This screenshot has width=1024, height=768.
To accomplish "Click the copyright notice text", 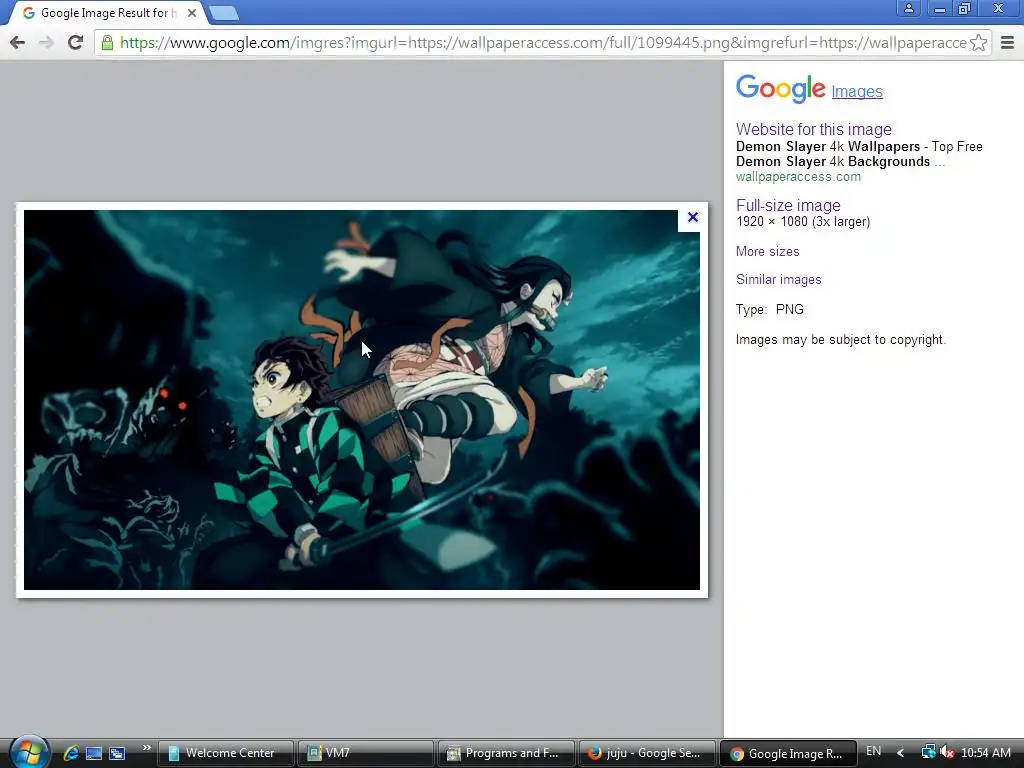I will tap(840, 340).
